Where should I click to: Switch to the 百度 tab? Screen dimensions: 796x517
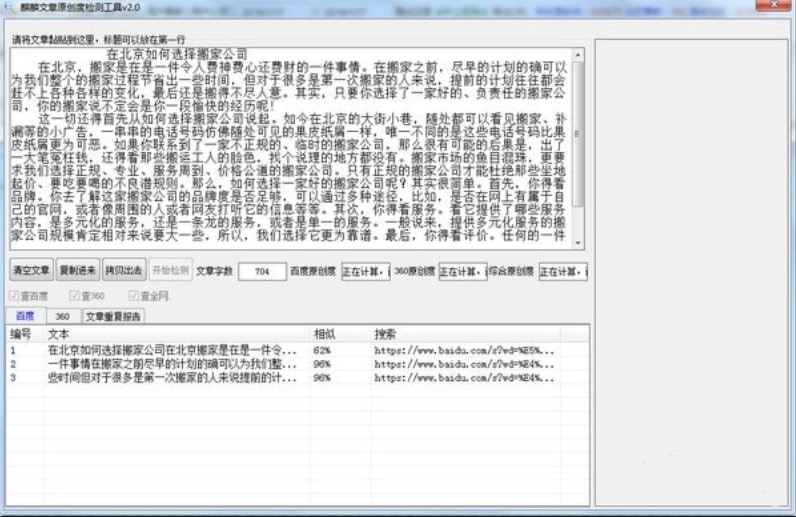tap(25, 315)
